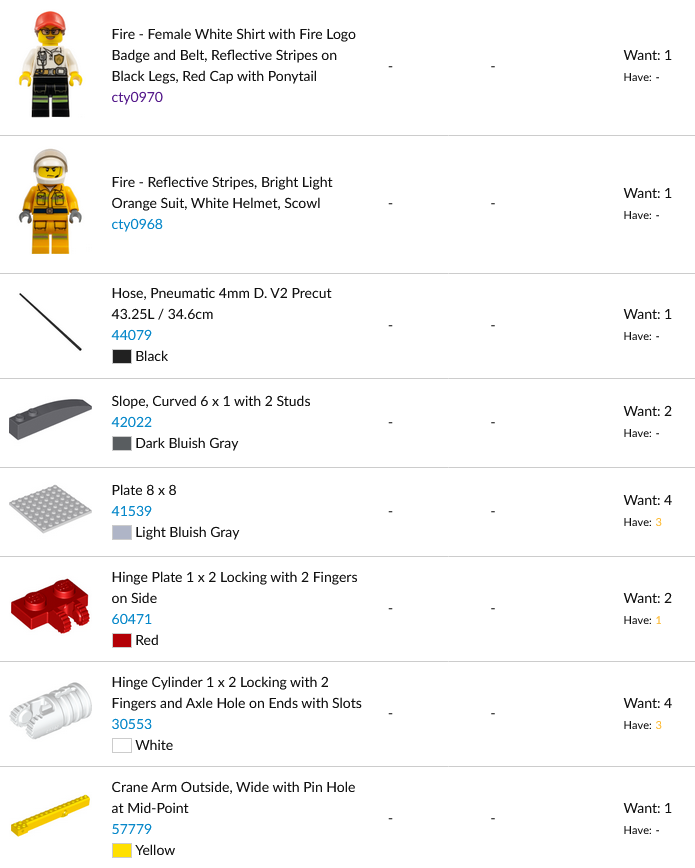Click the Have count for Plate 8 x 8
The width and height of the screenshot is (695, 868).
658,522
